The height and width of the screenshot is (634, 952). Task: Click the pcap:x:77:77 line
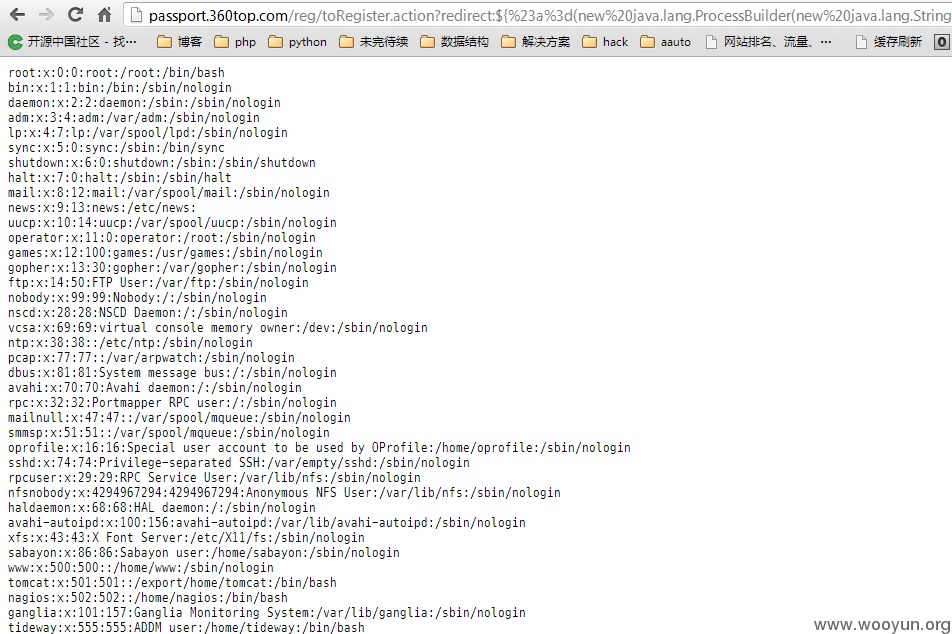coord(151,357)
